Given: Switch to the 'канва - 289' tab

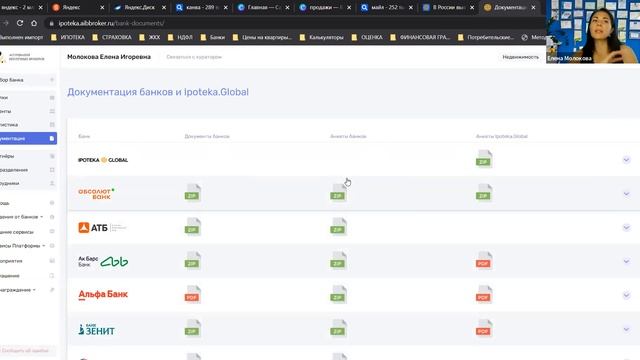Looking at the screenshot, I should coord(201,7).
